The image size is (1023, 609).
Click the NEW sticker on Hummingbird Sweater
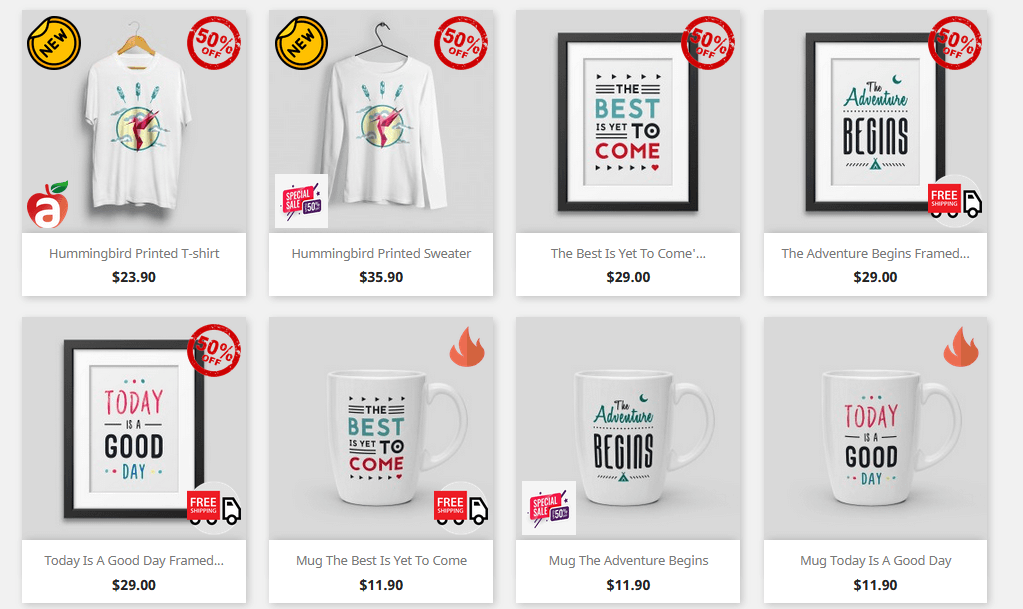(x=301, y=43)
